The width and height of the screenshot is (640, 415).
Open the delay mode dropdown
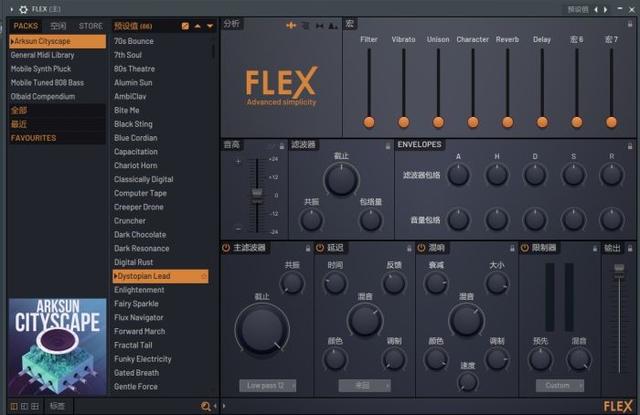pos(364,386)
